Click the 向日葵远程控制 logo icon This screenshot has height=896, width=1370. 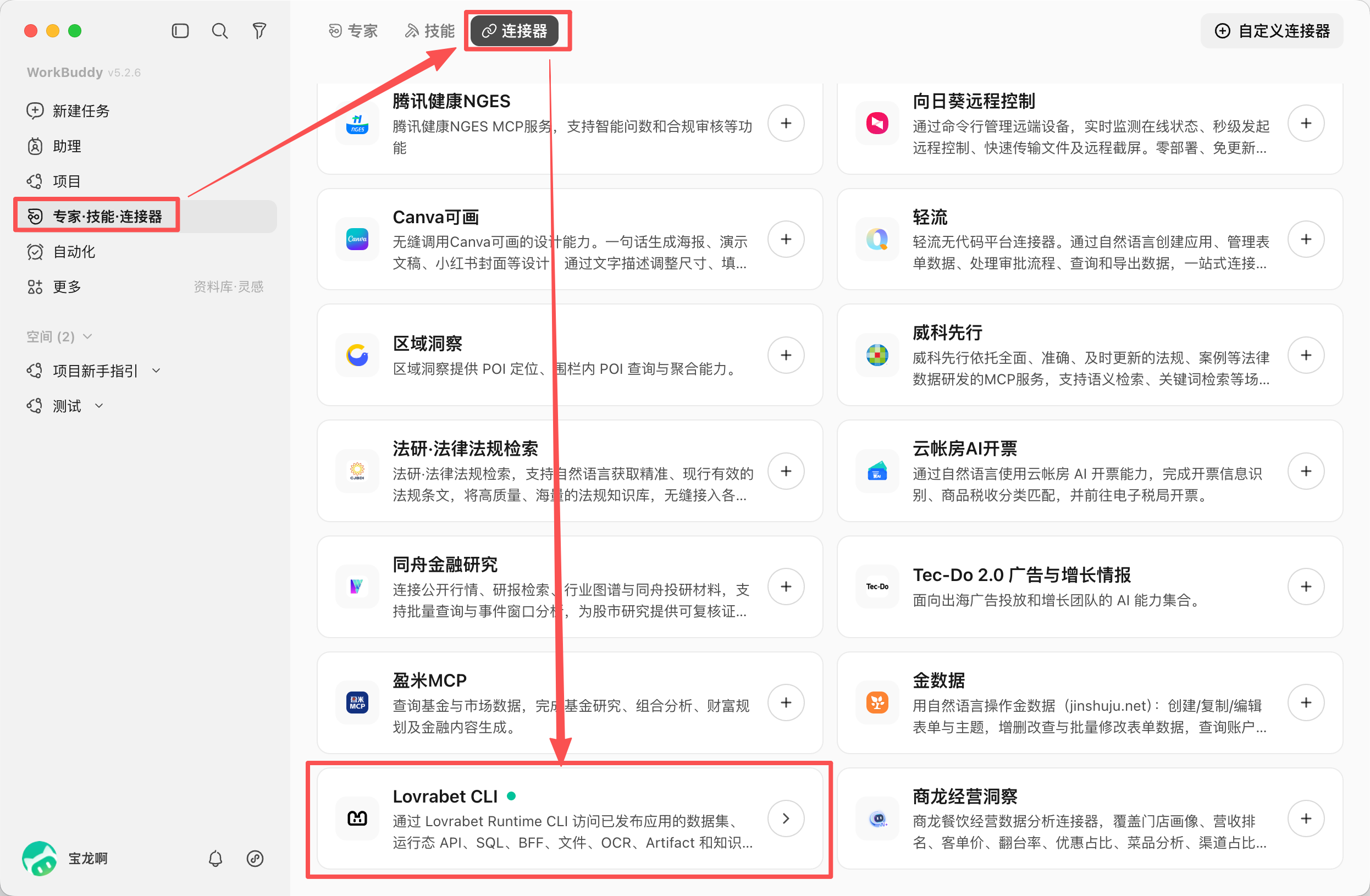(877, 123)
